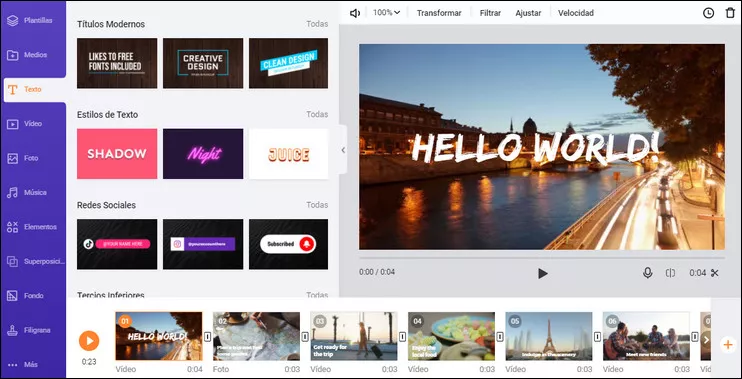Image resolution: width=742 pixels, height=379 pixels.
Task: Open the clock duration icon
Action: (708, 13)
